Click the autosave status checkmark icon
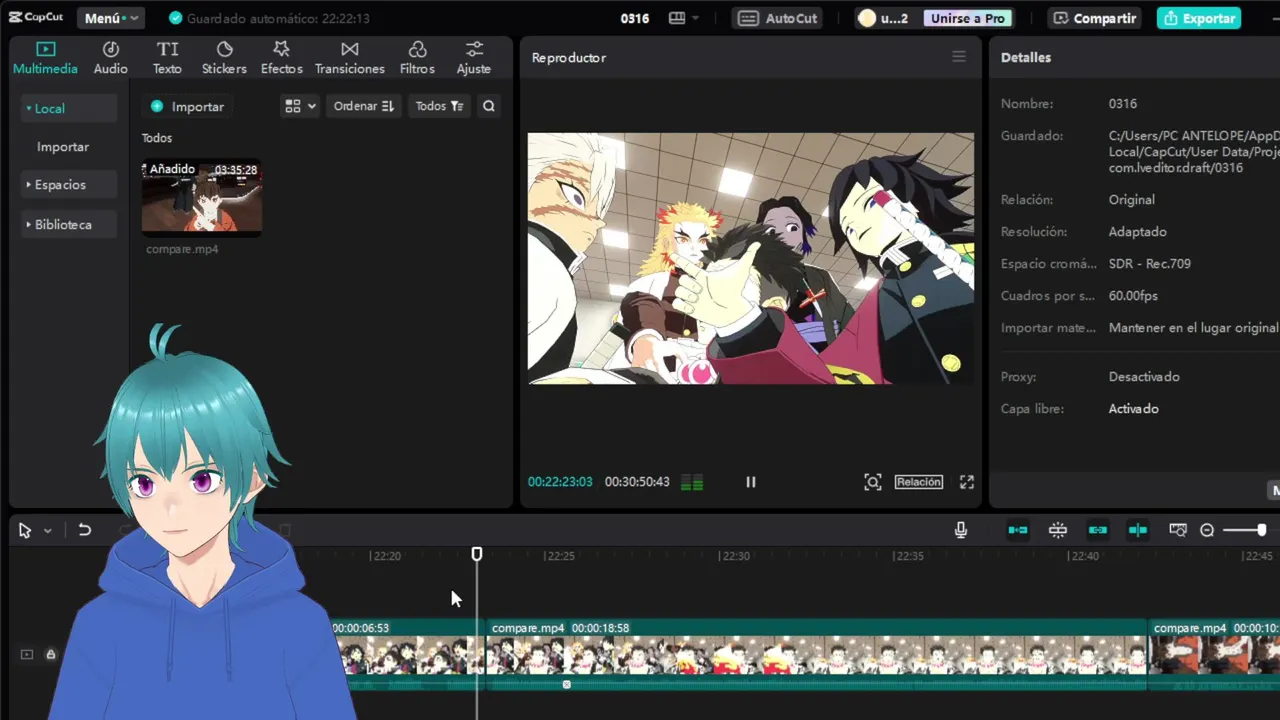This screenshot has width=1280, height=720. (x=176, y=18)
